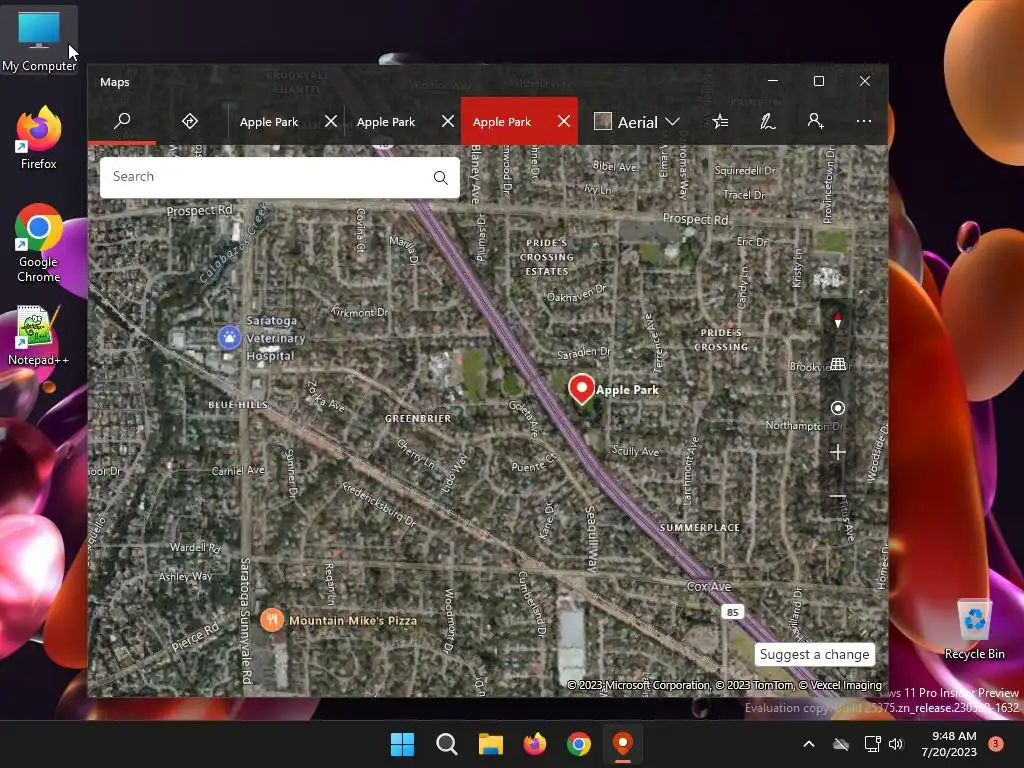Open the See more ellipsis menu
Screen dimensions: 1024x768
pos(863,121)
